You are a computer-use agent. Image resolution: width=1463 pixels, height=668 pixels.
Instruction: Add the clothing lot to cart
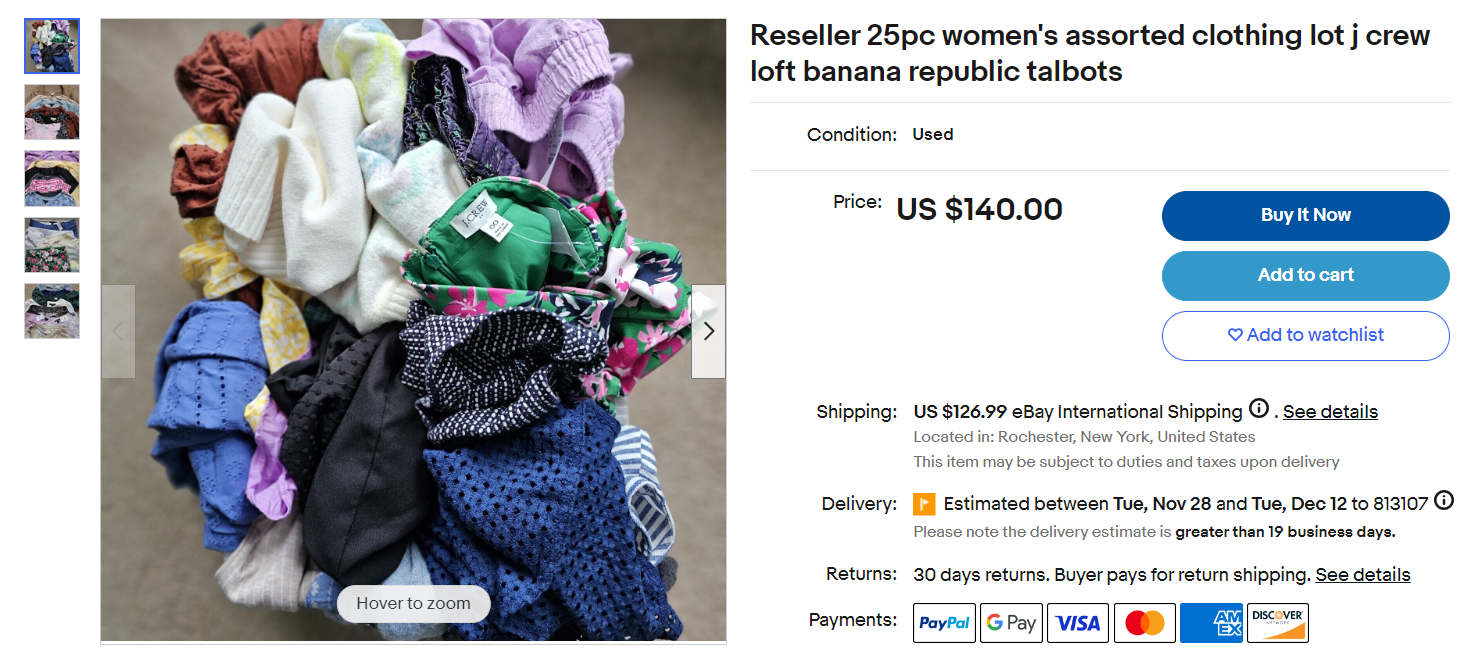pyautogui.click(x=1305, y=275)
